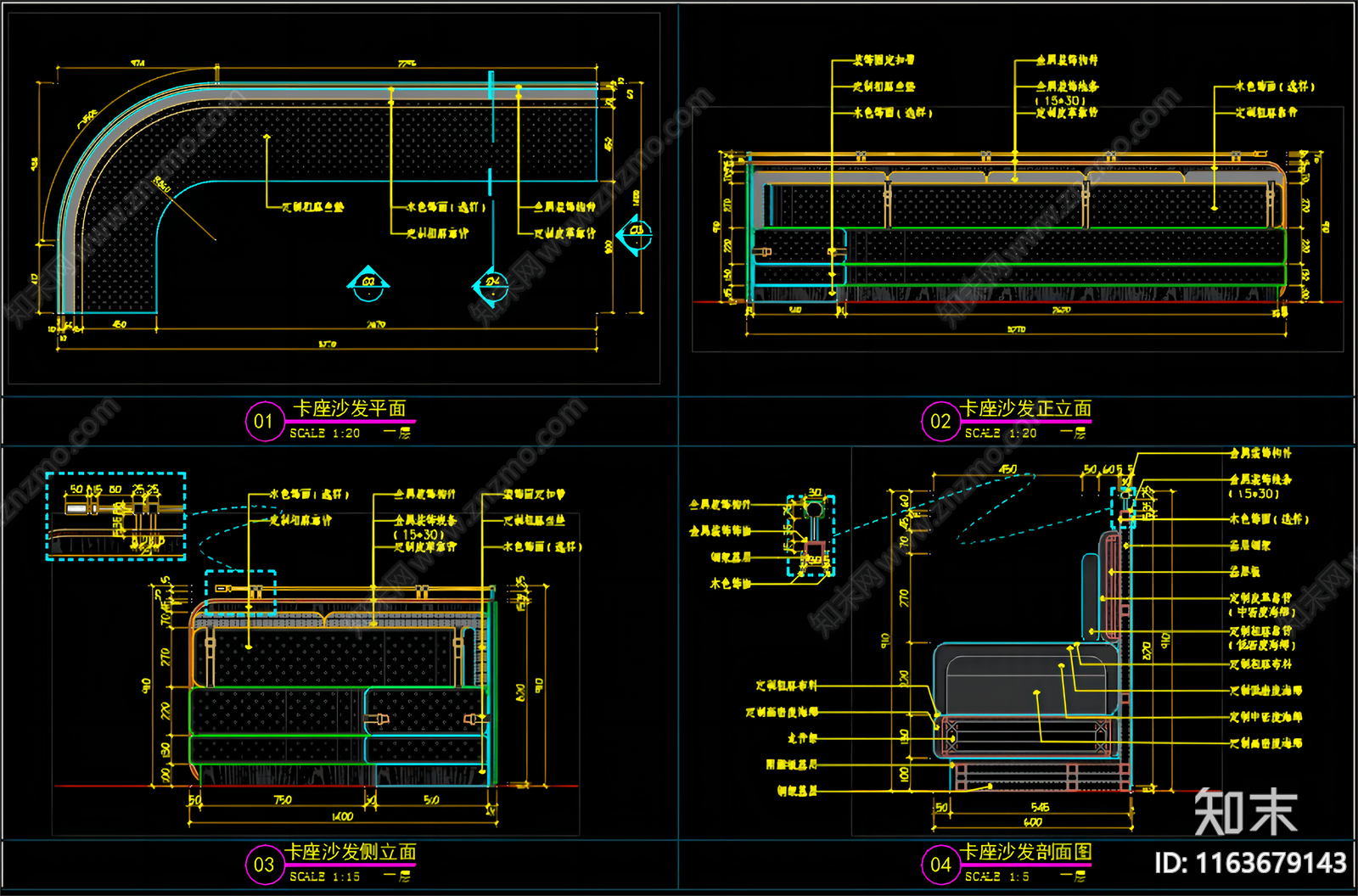Select the 450 bottom dimension in plan drawing

coord(120,324)
